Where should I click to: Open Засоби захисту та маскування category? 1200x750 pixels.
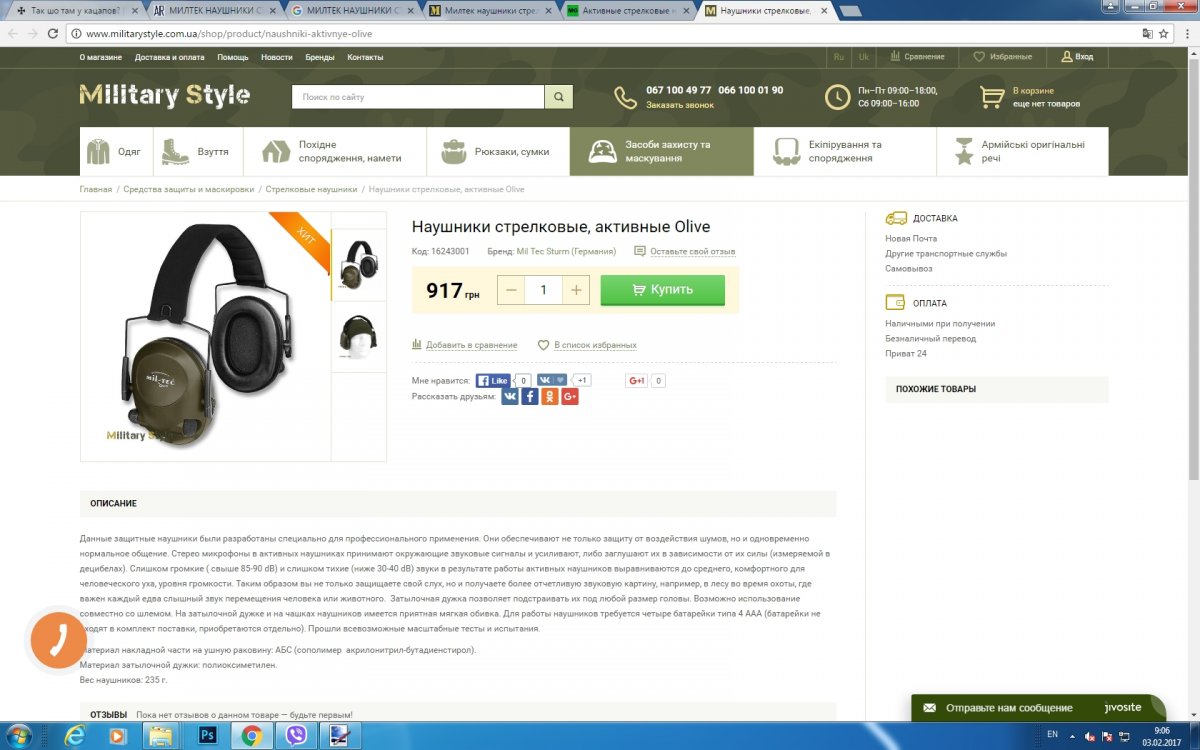(662, 151)
